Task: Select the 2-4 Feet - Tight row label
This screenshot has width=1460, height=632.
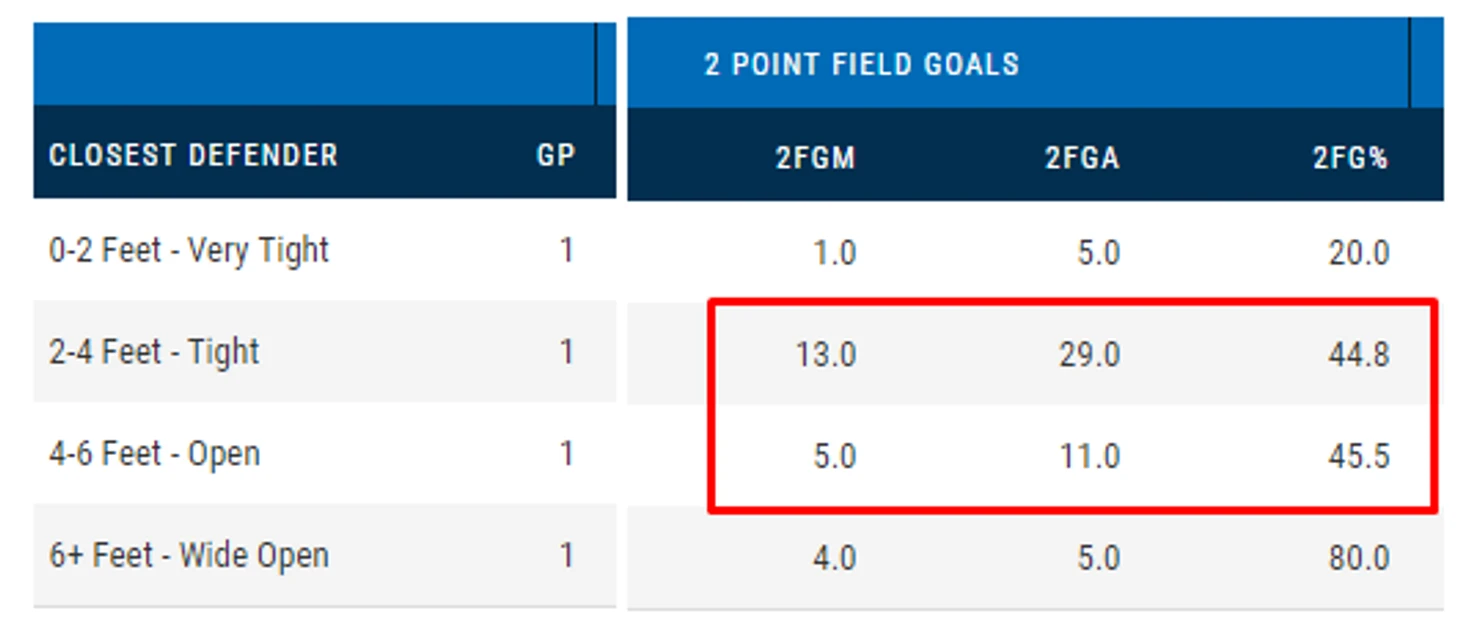Action: 154,352
